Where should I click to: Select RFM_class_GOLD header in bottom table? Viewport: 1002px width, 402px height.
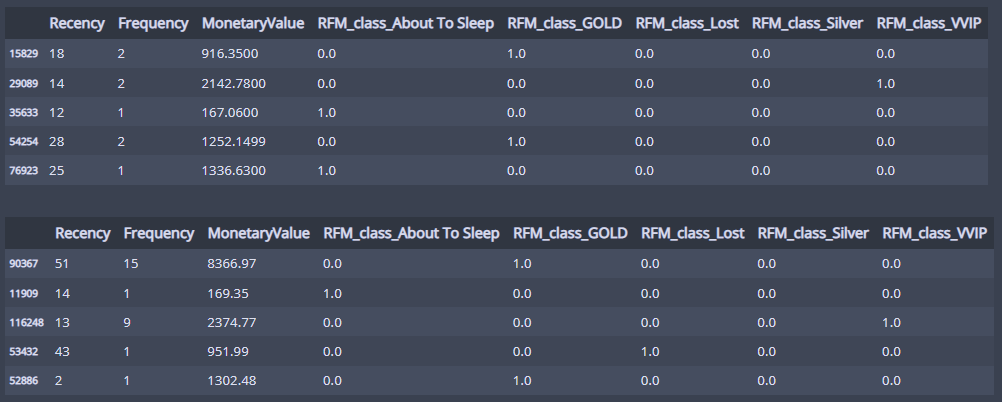570,233
